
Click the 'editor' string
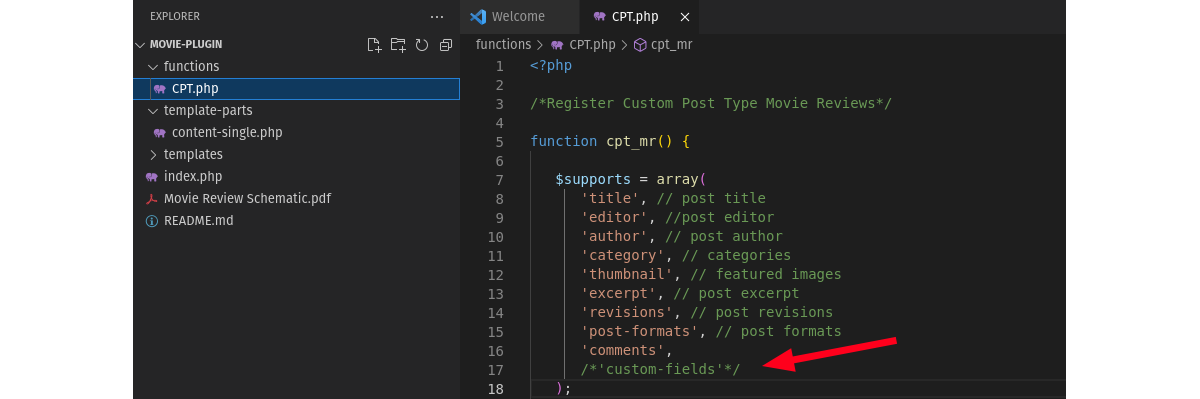point(614,218)
